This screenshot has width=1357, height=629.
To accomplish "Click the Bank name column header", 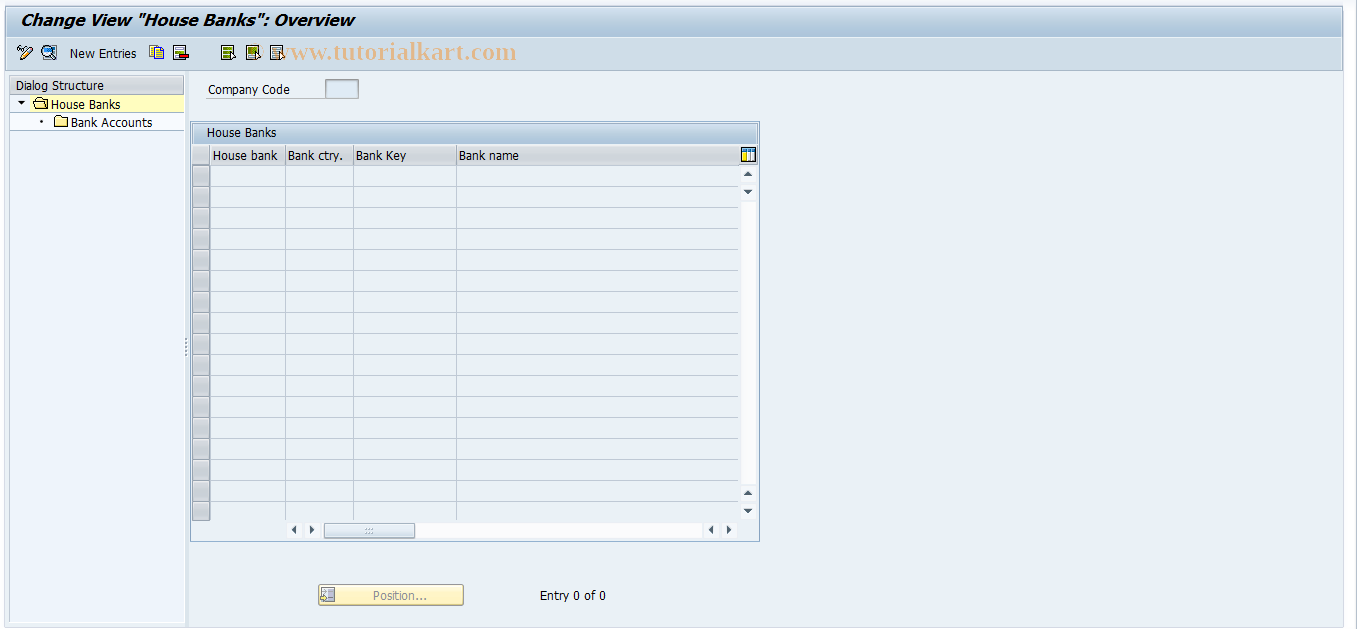I will tap(597, 155).
